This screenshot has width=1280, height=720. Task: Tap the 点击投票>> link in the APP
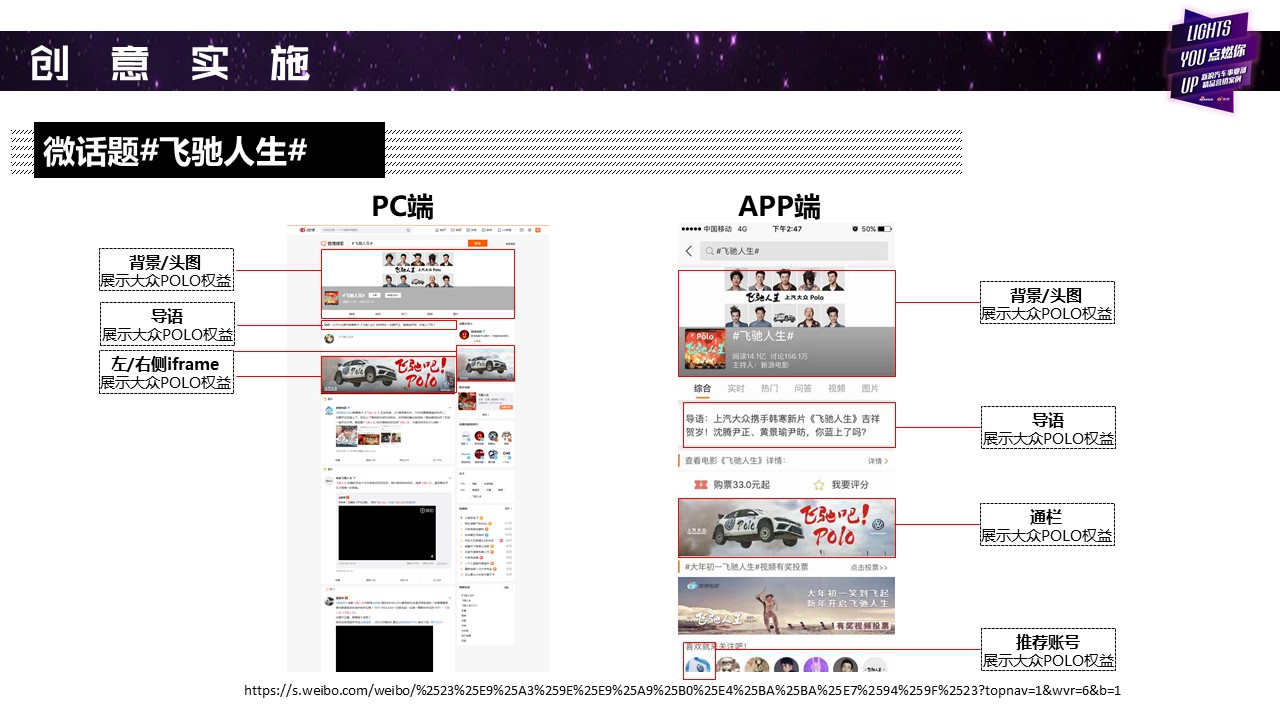click(868, 567)
